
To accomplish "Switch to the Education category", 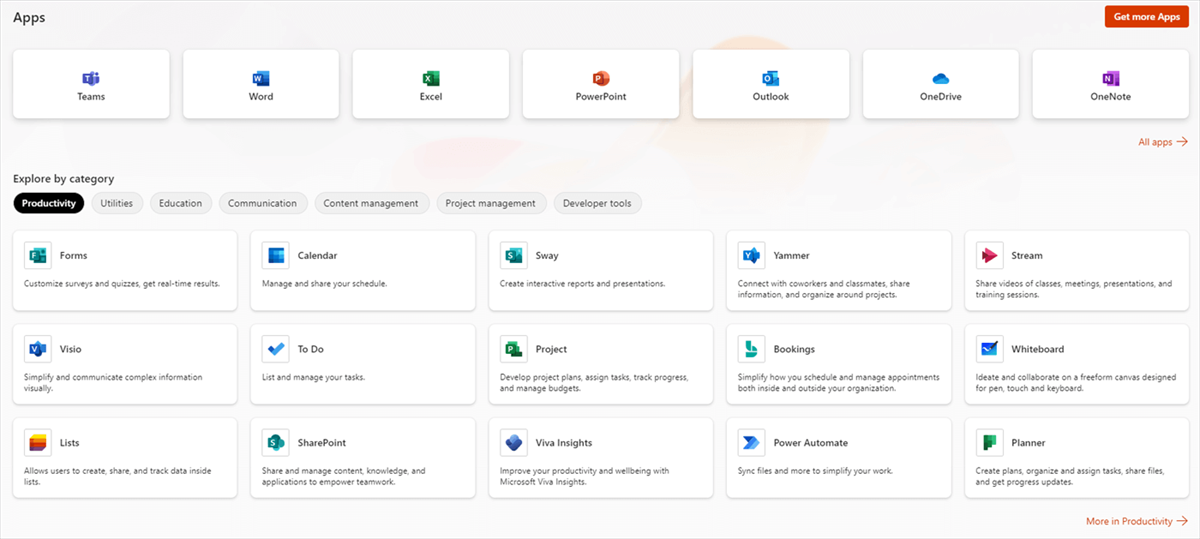I will tap(181, 203).
